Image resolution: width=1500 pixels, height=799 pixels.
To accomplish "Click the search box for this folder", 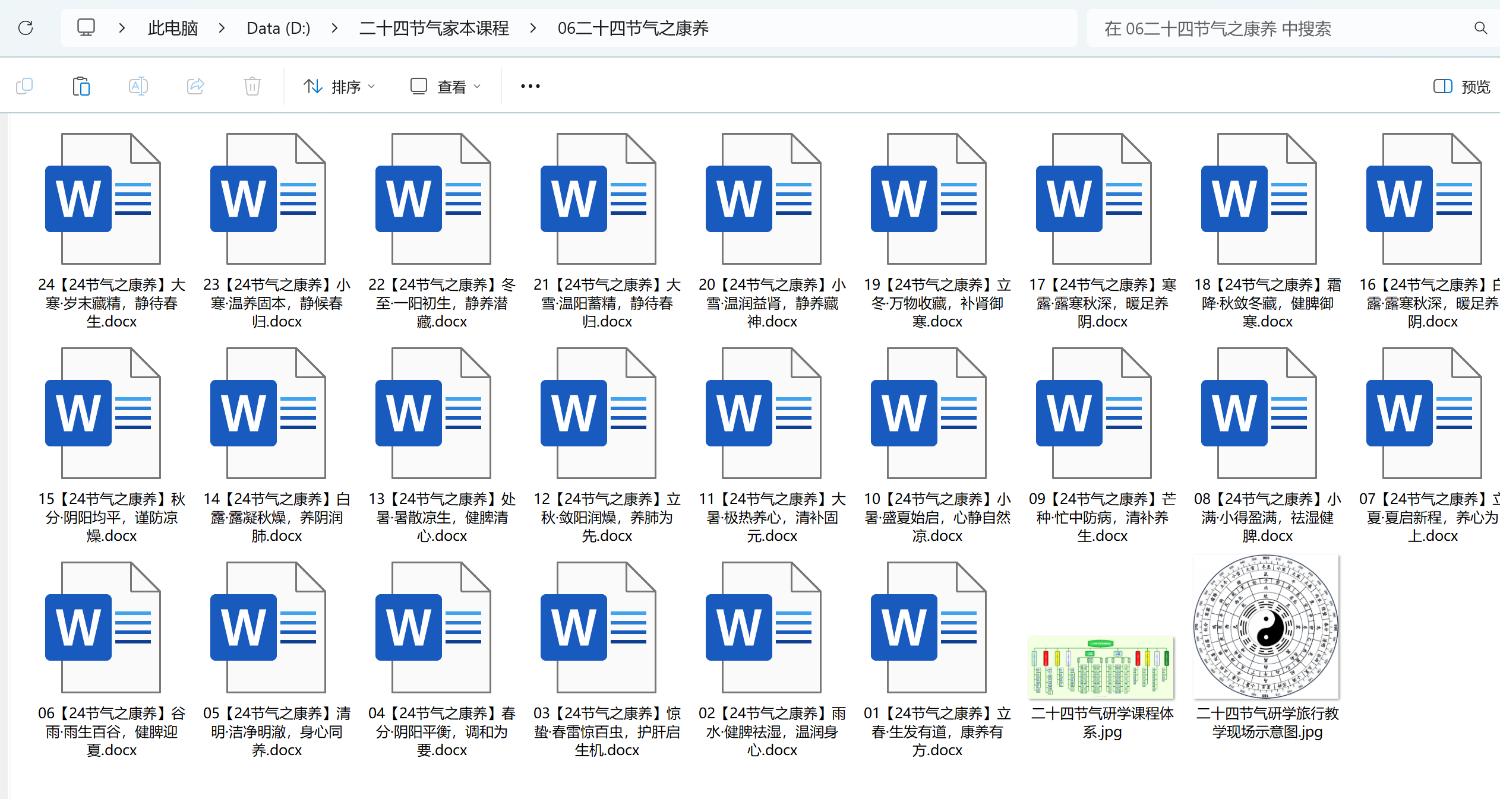I will [1280, 28].
